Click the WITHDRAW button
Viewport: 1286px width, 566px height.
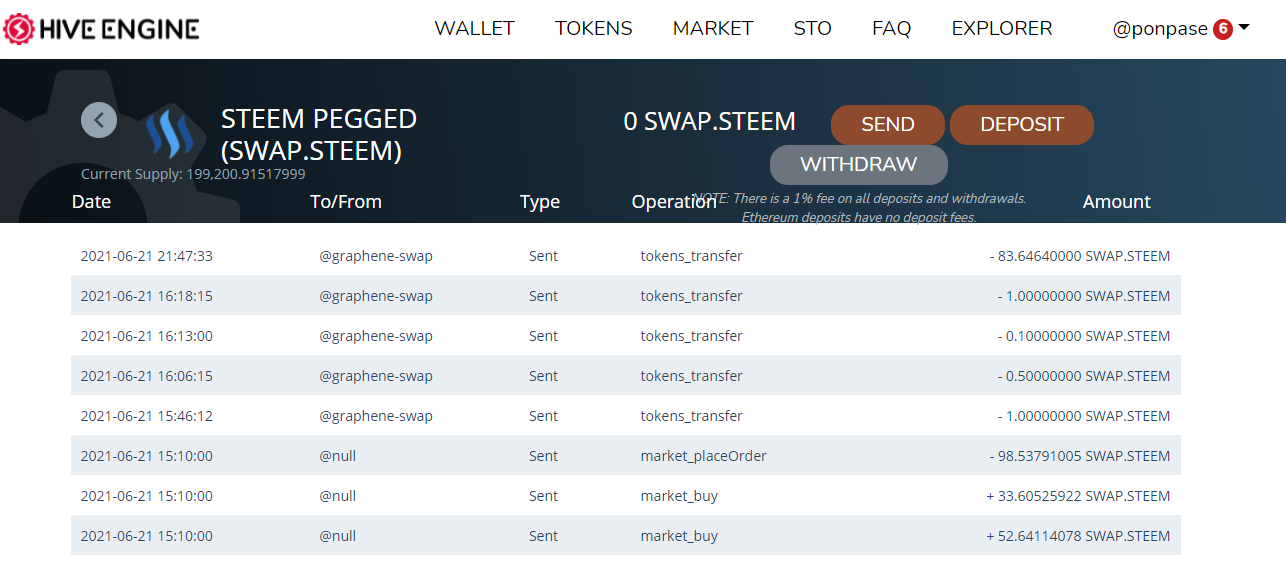pos(859,165)
